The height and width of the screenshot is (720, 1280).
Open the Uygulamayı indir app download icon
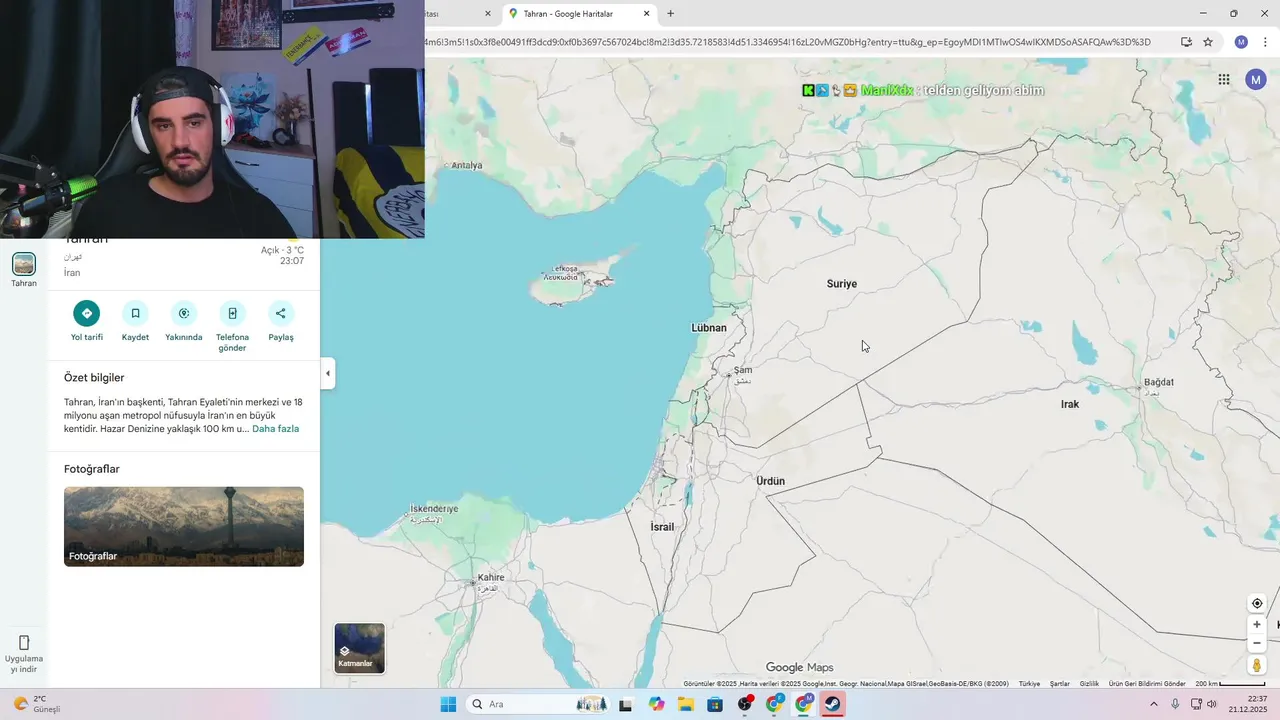(24, 642)
